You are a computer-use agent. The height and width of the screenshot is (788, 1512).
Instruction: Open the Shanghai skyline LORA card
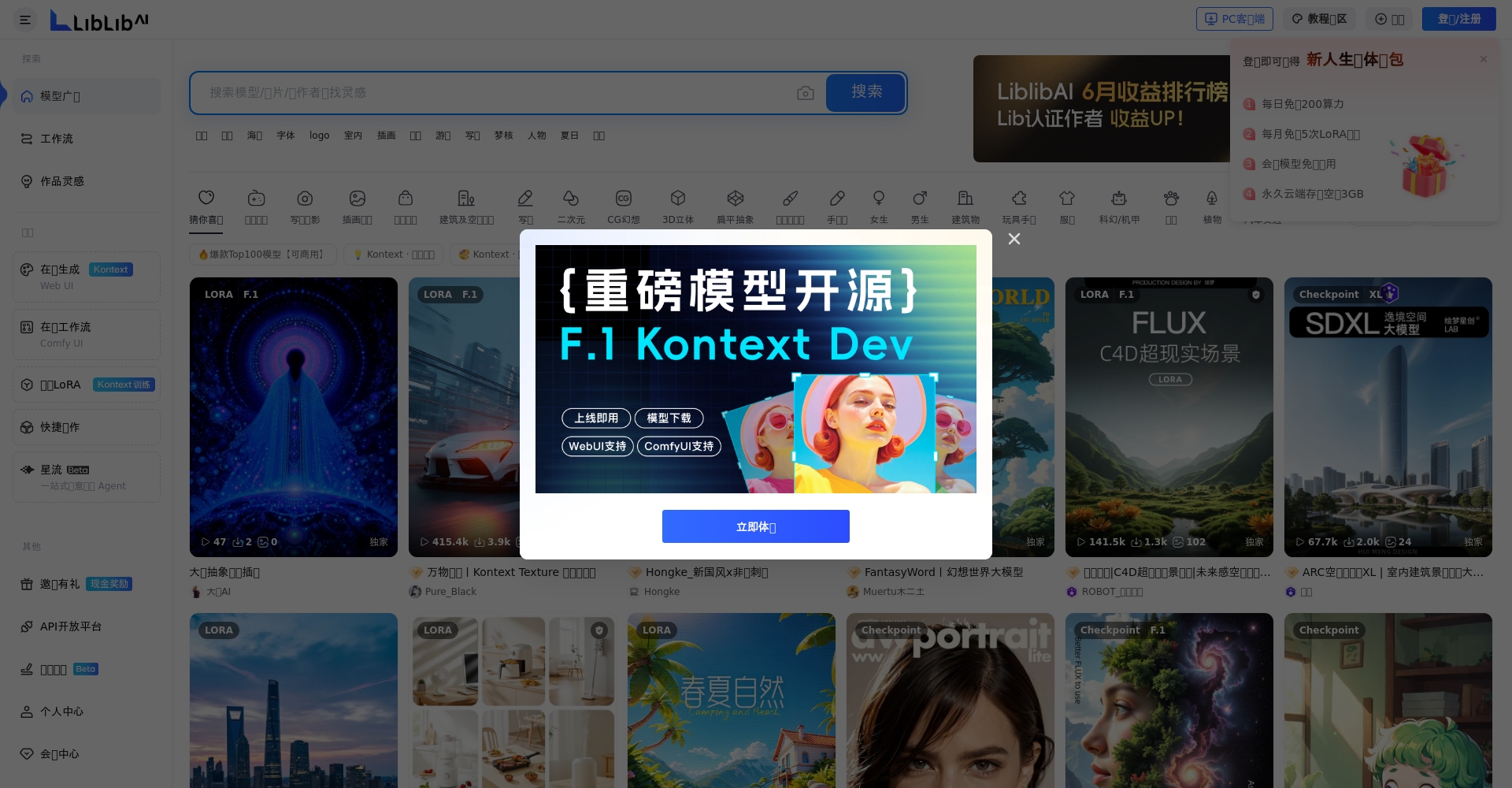click(294, 701)
